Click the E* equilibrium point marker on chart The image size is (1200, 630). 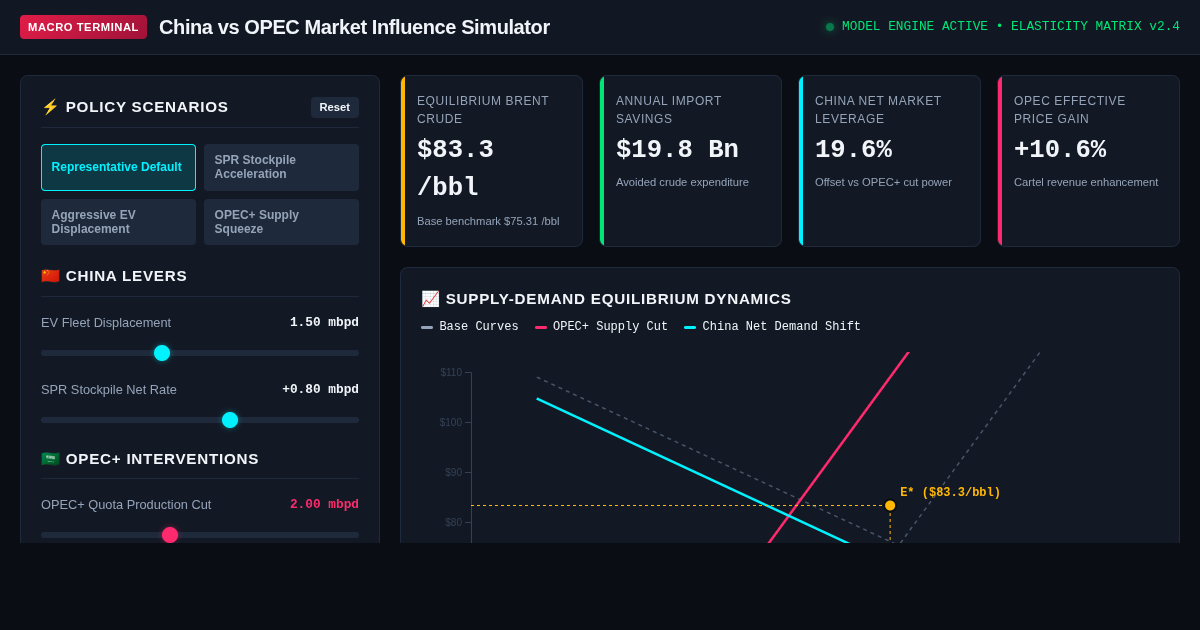click(x=890, y=506)
